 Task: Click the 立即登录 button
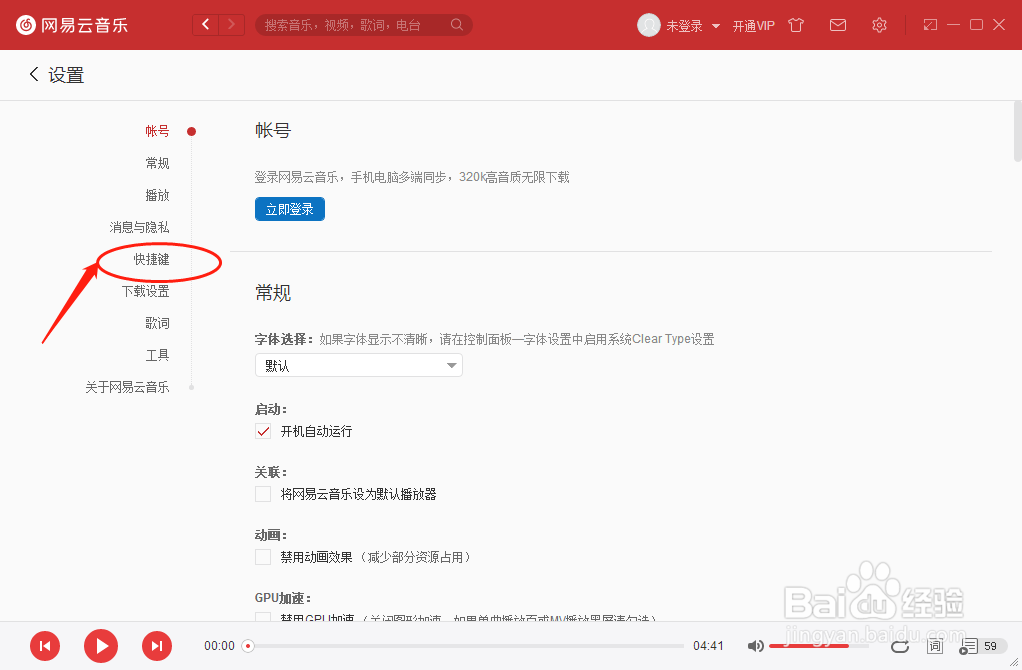[289, 209]
